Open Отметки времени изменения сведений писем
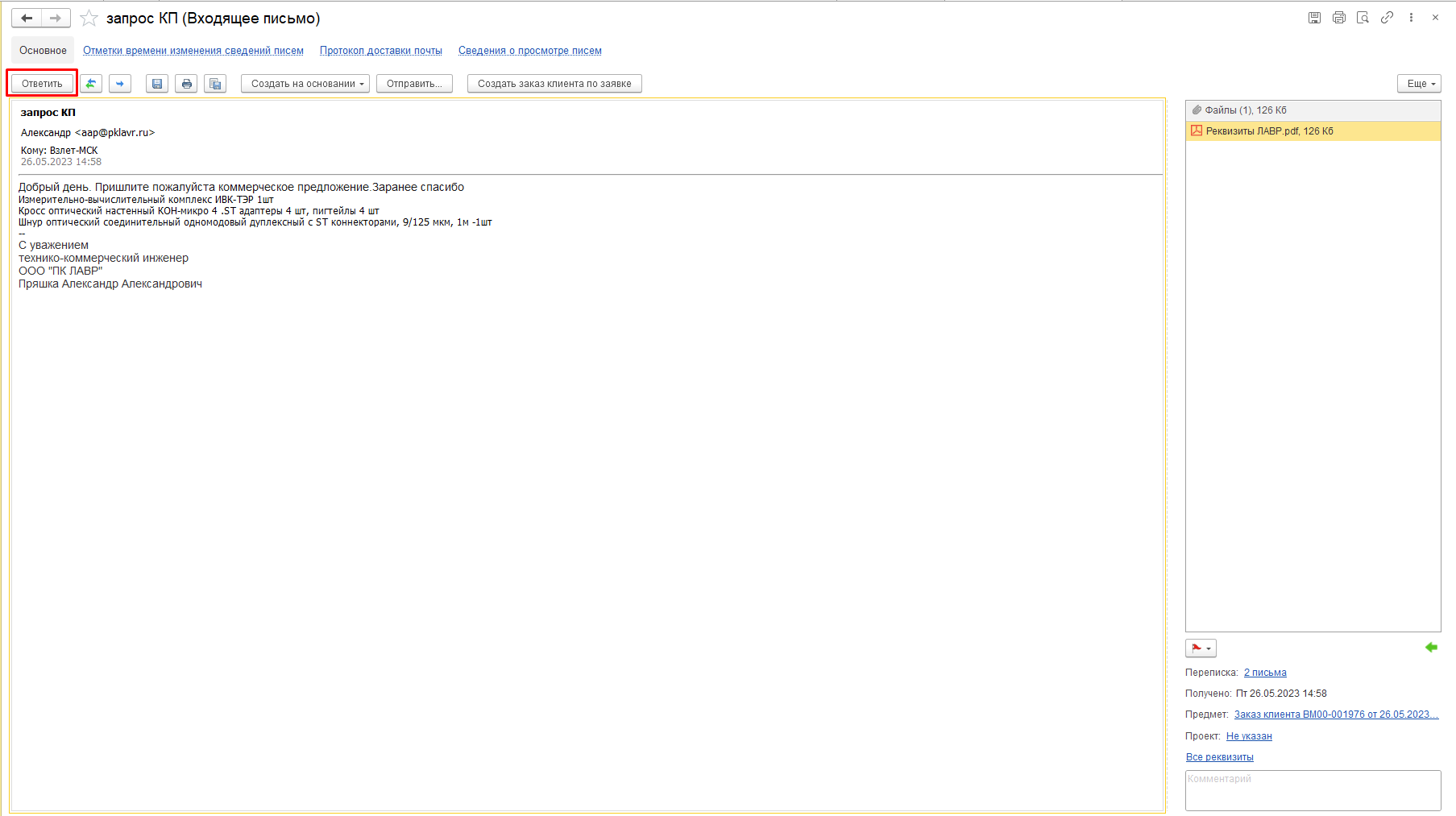The height and width of the screenshot is (816, 1456). (193, 51)
